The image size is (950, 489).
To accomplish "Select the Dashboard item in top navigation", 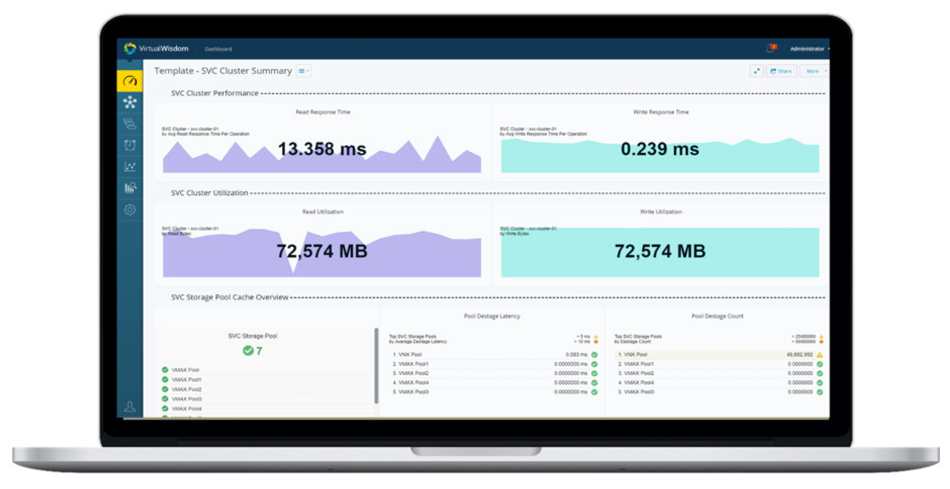I will click(218, 49).
